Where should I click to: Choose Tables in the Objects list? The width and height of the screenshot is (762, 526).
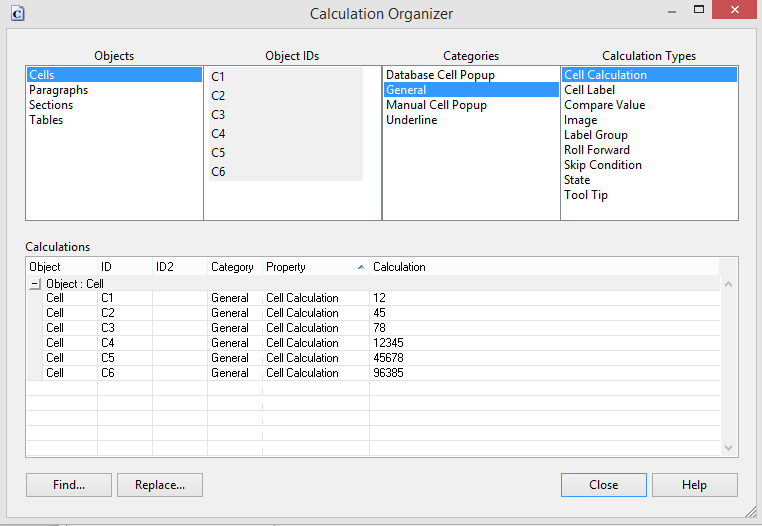46,120
